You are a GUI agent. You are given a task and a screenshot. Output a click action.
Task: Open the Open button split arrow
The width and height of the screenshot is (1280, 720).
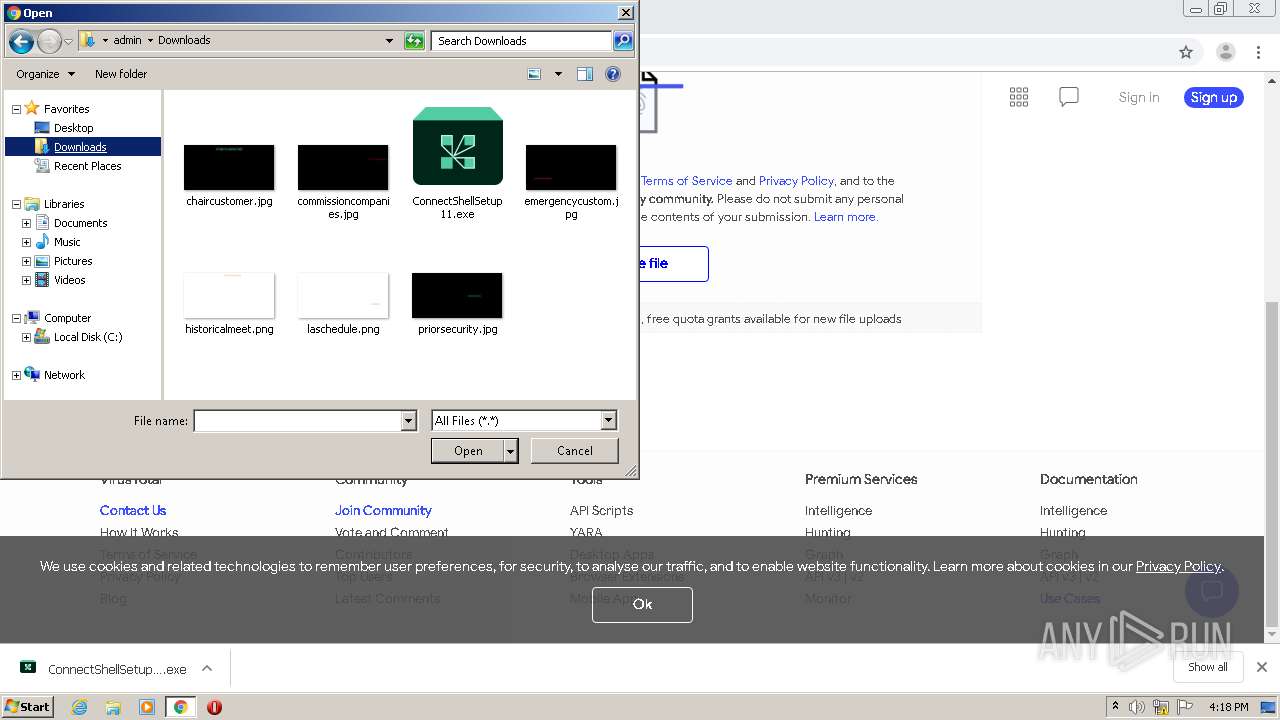click(x=510, y=451)
